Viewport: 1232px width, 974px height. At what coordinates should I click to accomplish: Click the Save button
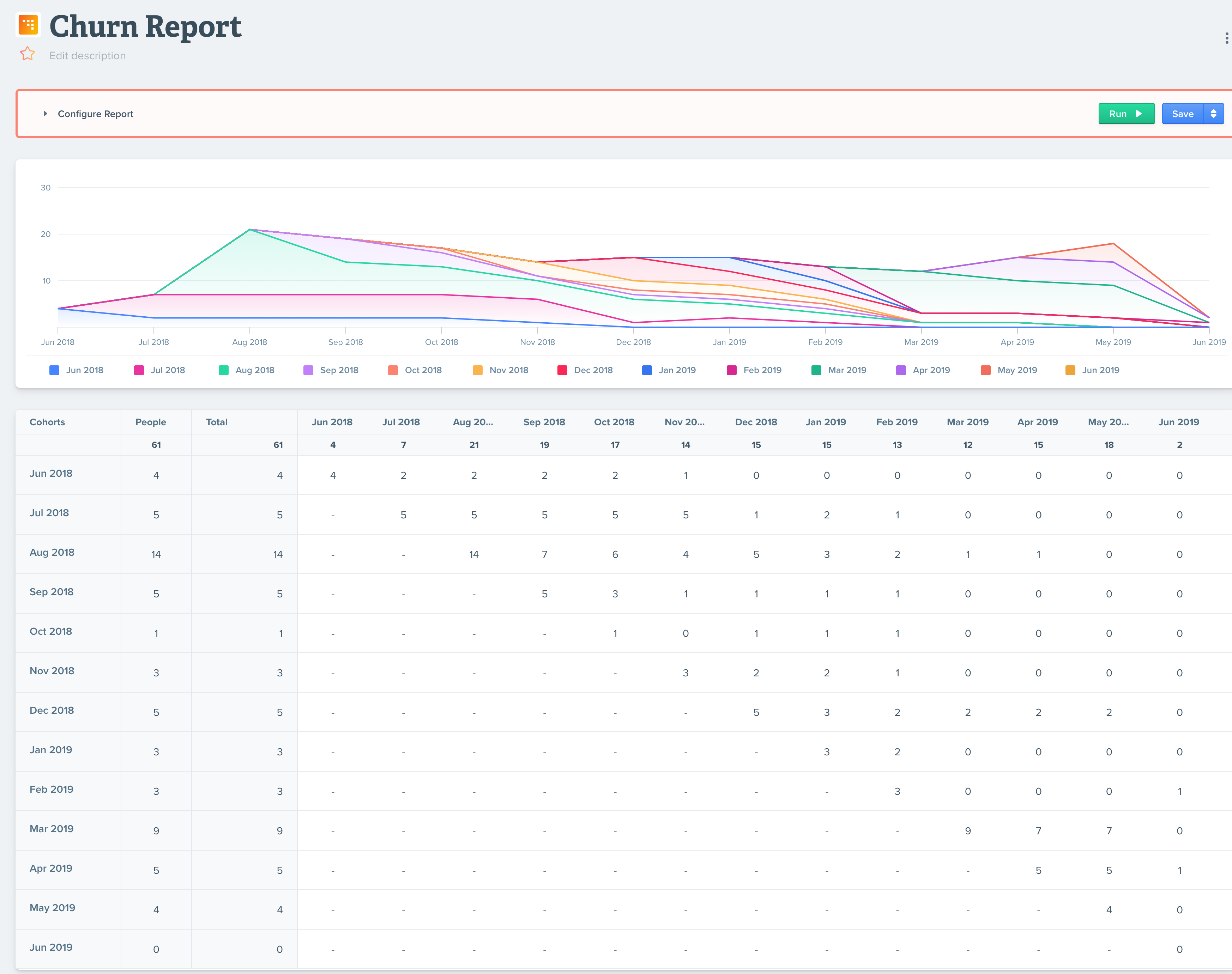[1182, 114]
